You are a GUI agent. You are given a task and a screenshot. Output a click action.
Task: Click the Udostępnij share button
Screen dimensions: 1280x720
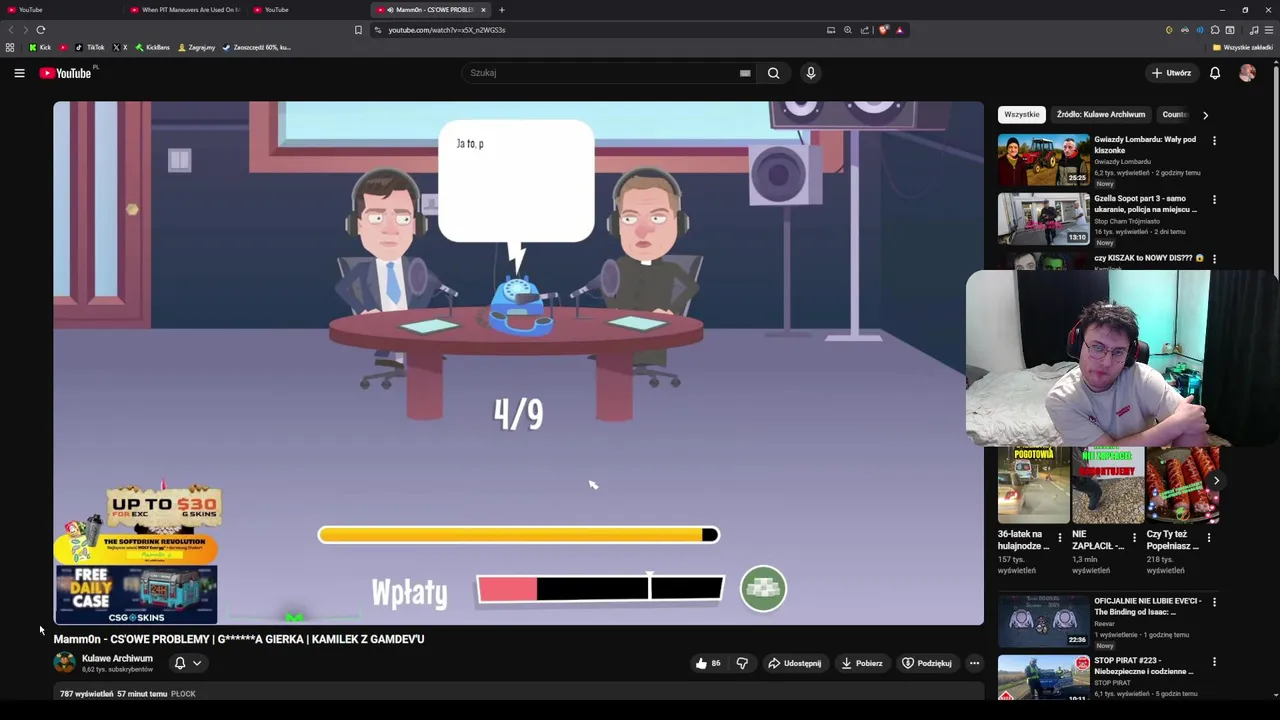[x=794, y=663]
